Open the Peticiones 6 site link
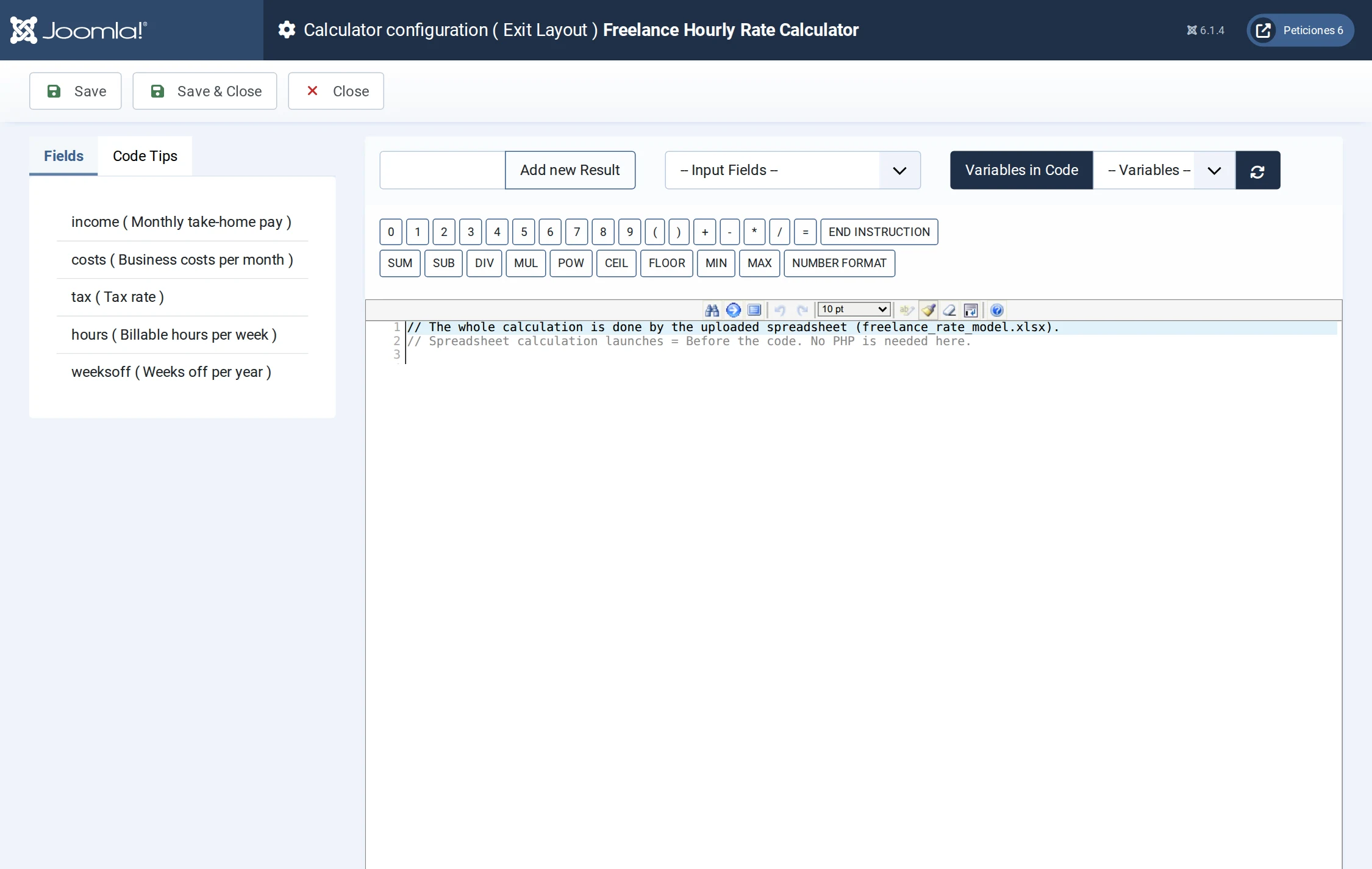 pyautogui.click(x=1300, y=30)
